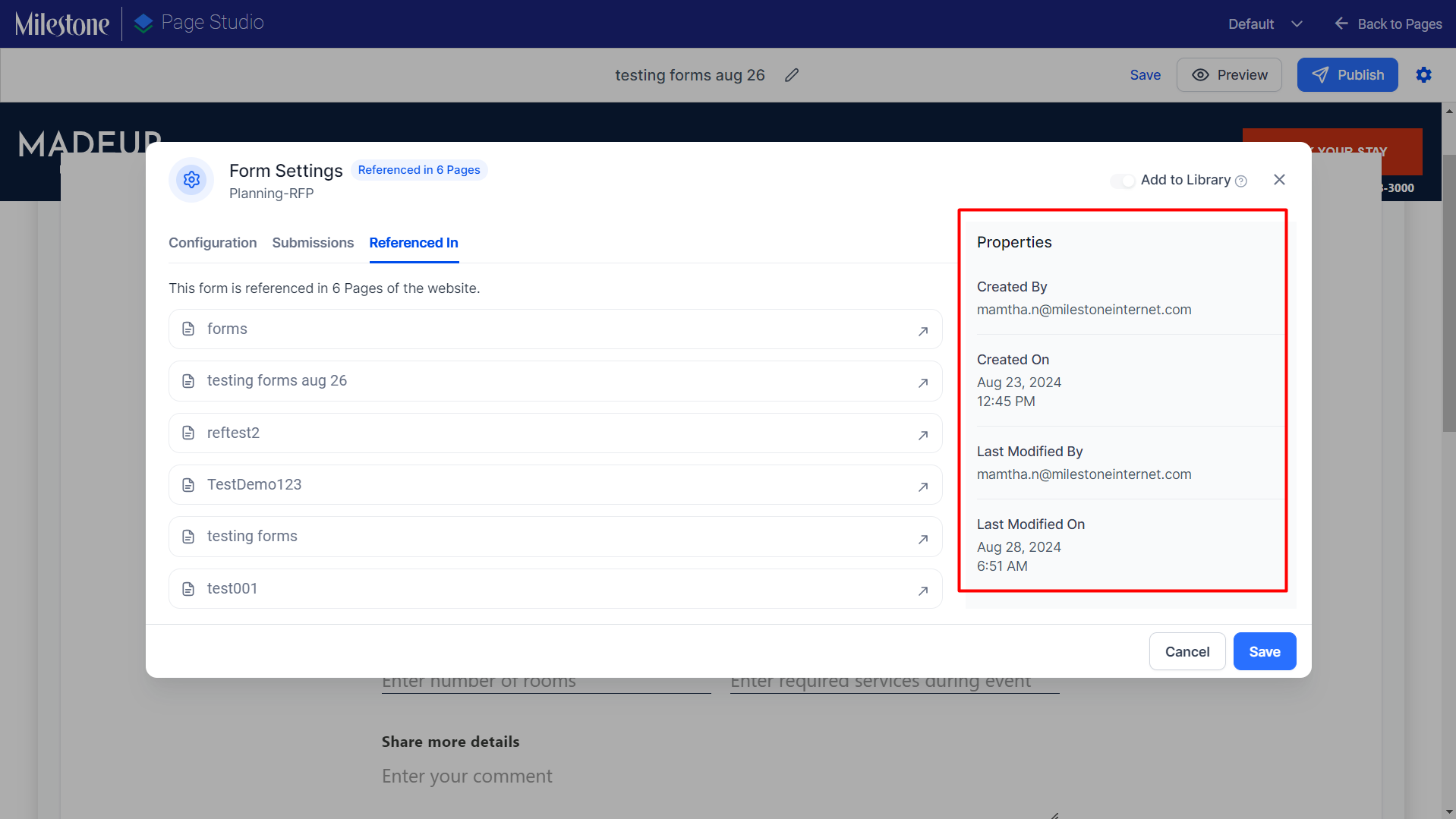
Task: Open the 'forms' page via arrow icon
Action: (923, 331)
